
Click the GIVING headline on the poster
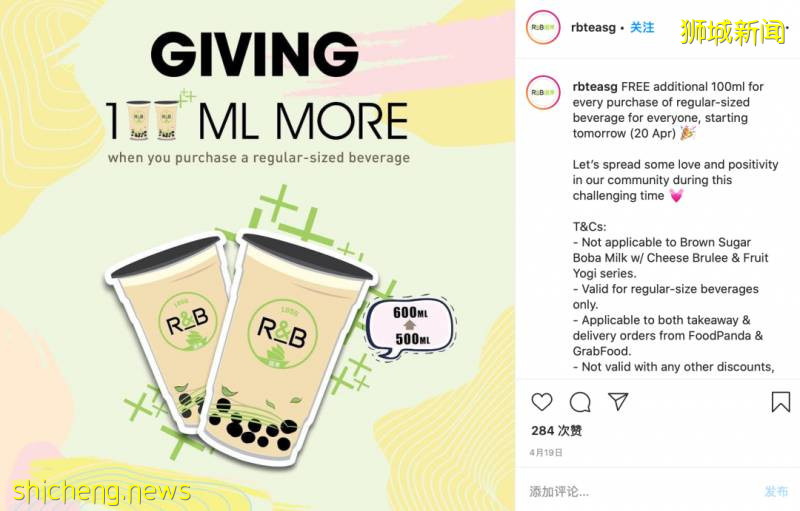pyautogui.click(x=255, y=54)
